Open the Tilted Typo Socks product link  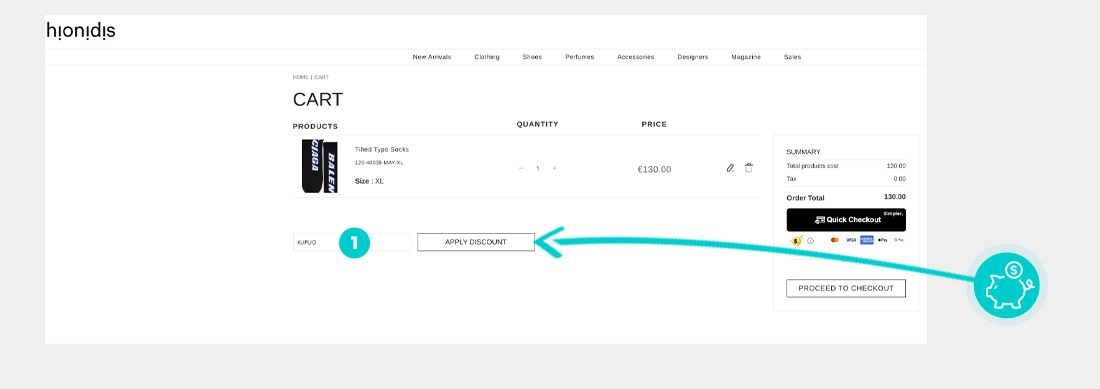[382, 149]
